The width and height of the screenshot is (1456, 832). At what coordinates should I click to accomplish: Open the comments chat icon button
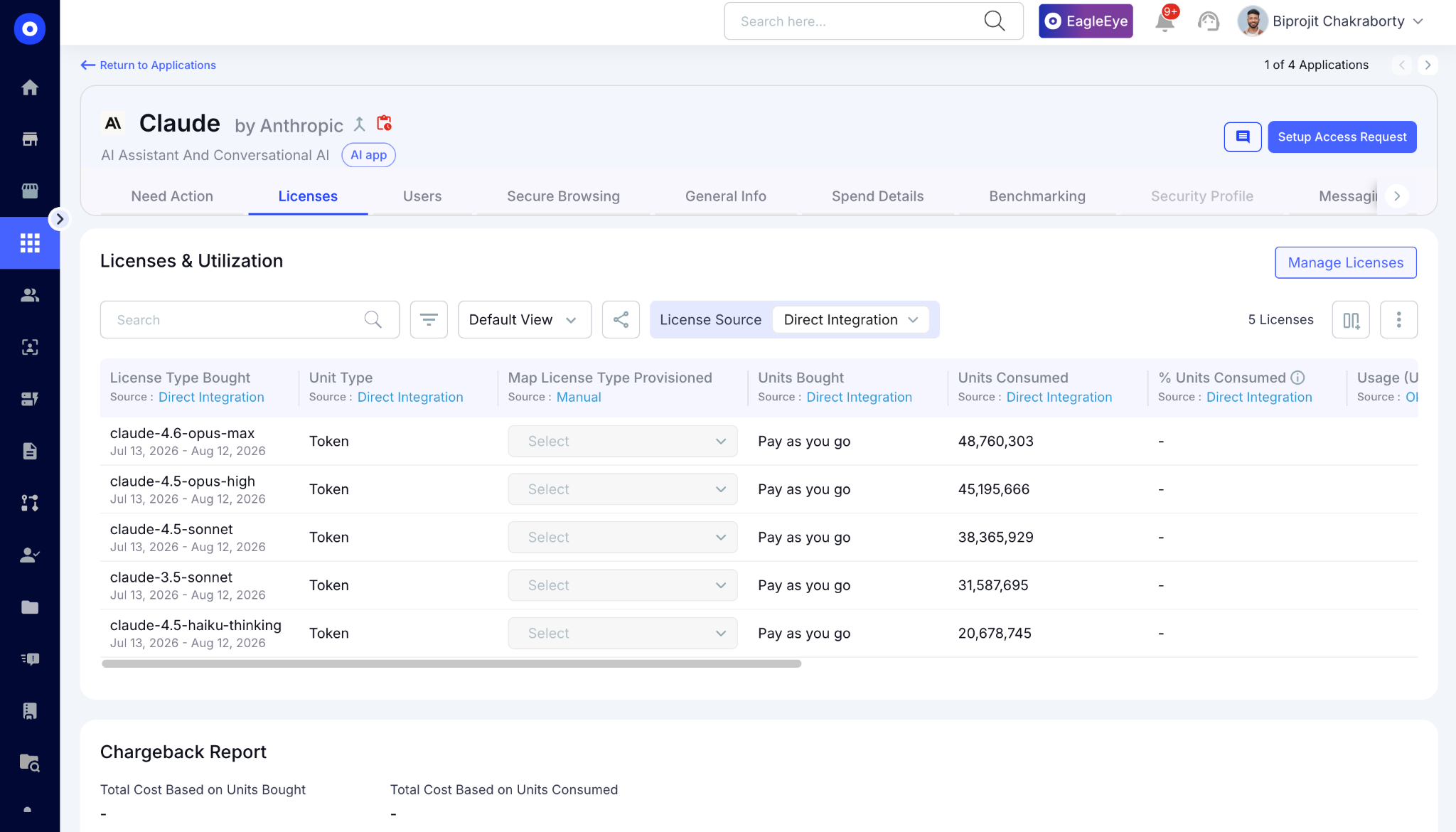[x=1243, y=137]
